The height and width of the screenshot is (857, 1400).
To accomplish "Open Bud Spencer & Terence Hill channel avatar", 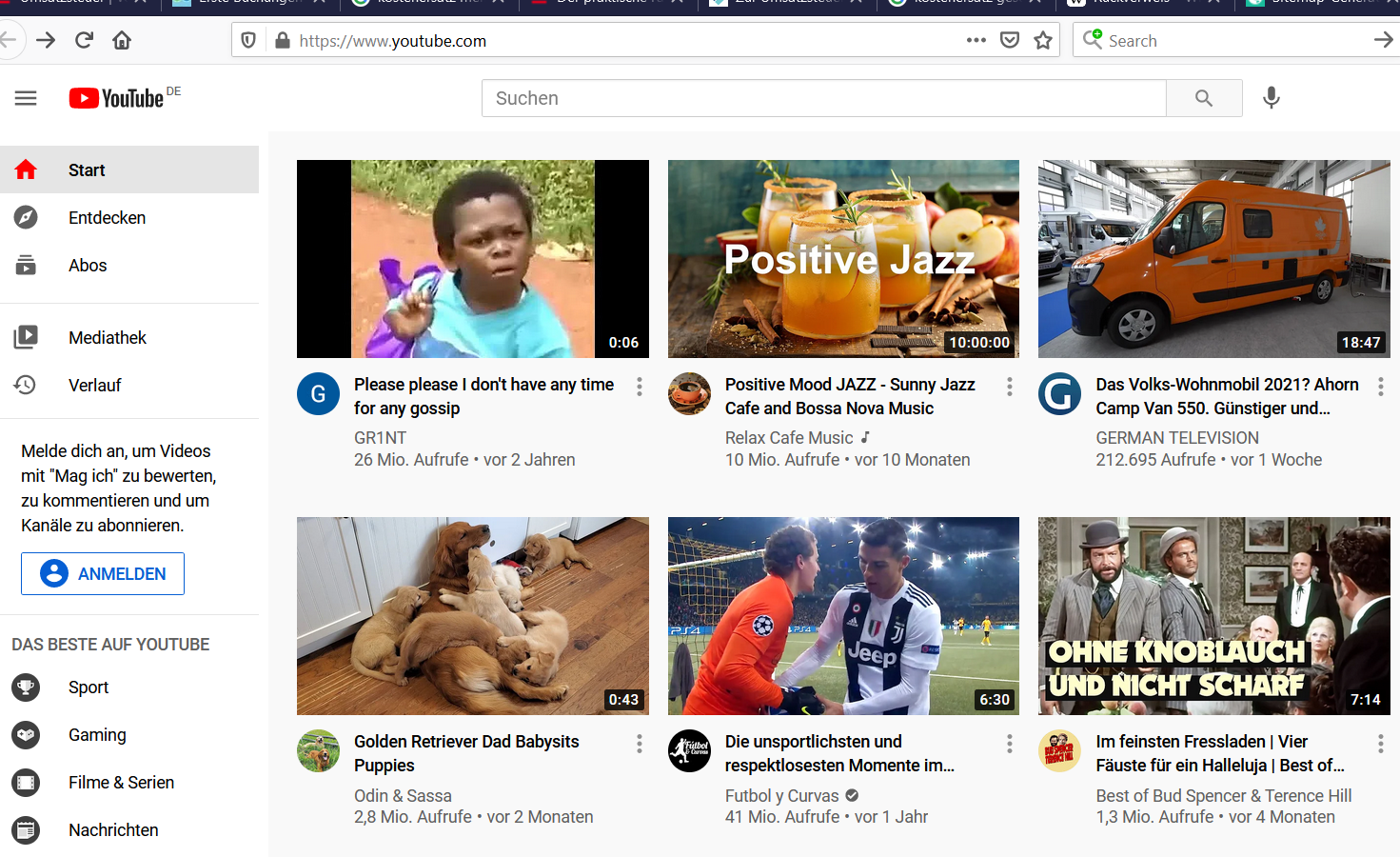I will tap(1060, 750).
